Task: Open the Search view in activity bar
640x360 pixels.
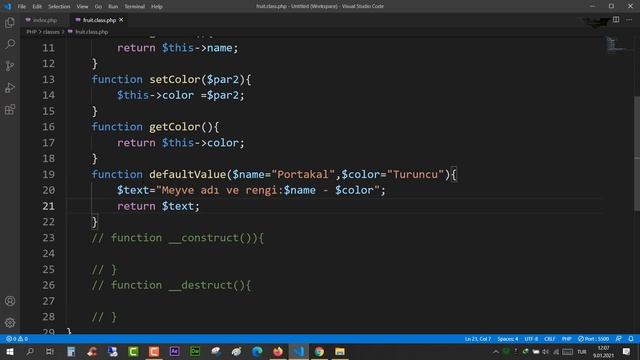Action: (10, 44)
